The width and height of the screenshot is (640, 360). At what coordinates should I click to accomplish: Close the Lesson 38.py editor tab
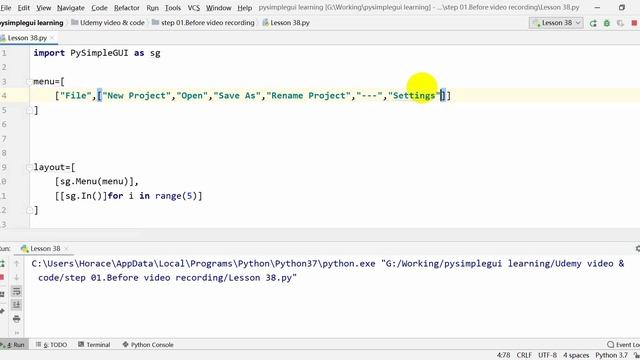[x=52, y=38]
